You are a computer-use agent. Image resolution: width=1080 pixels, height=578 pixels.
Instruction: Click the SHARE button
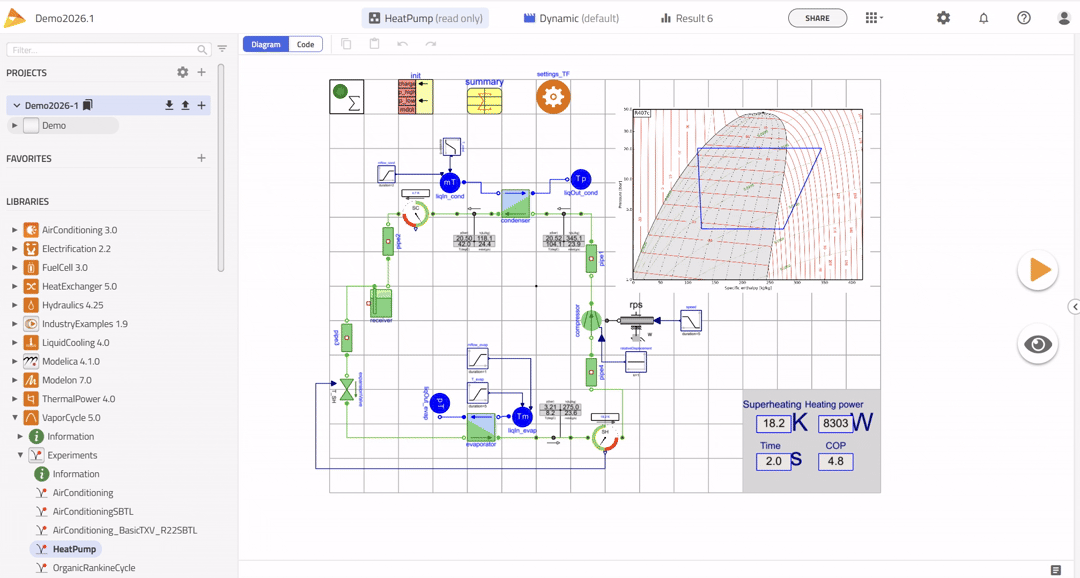click(x=817, y=18)
